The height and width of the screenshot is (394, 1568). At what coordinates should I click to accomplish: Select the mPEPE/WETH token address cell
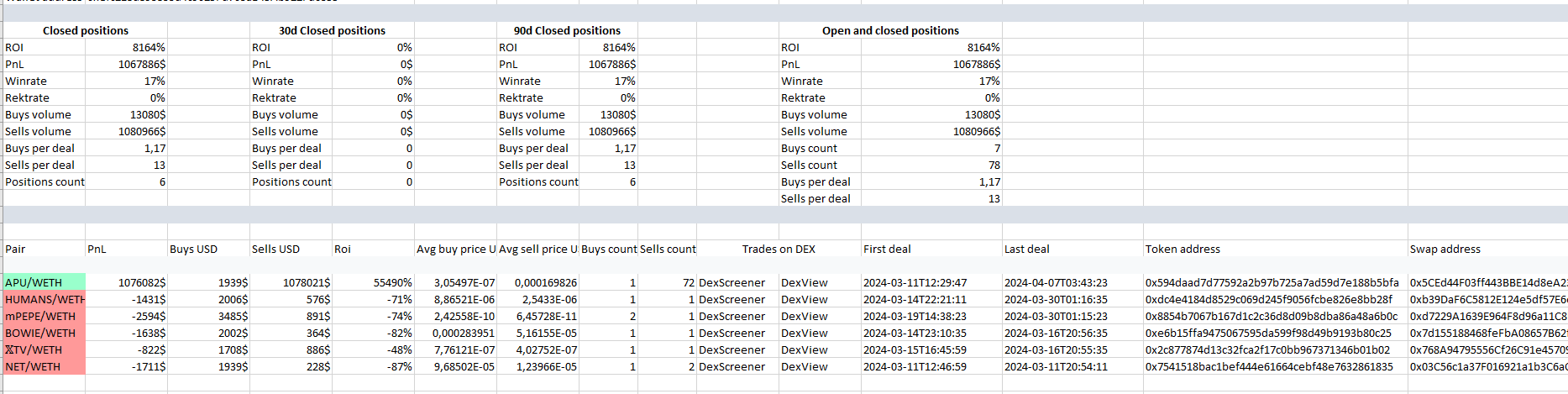(1271, 317)
